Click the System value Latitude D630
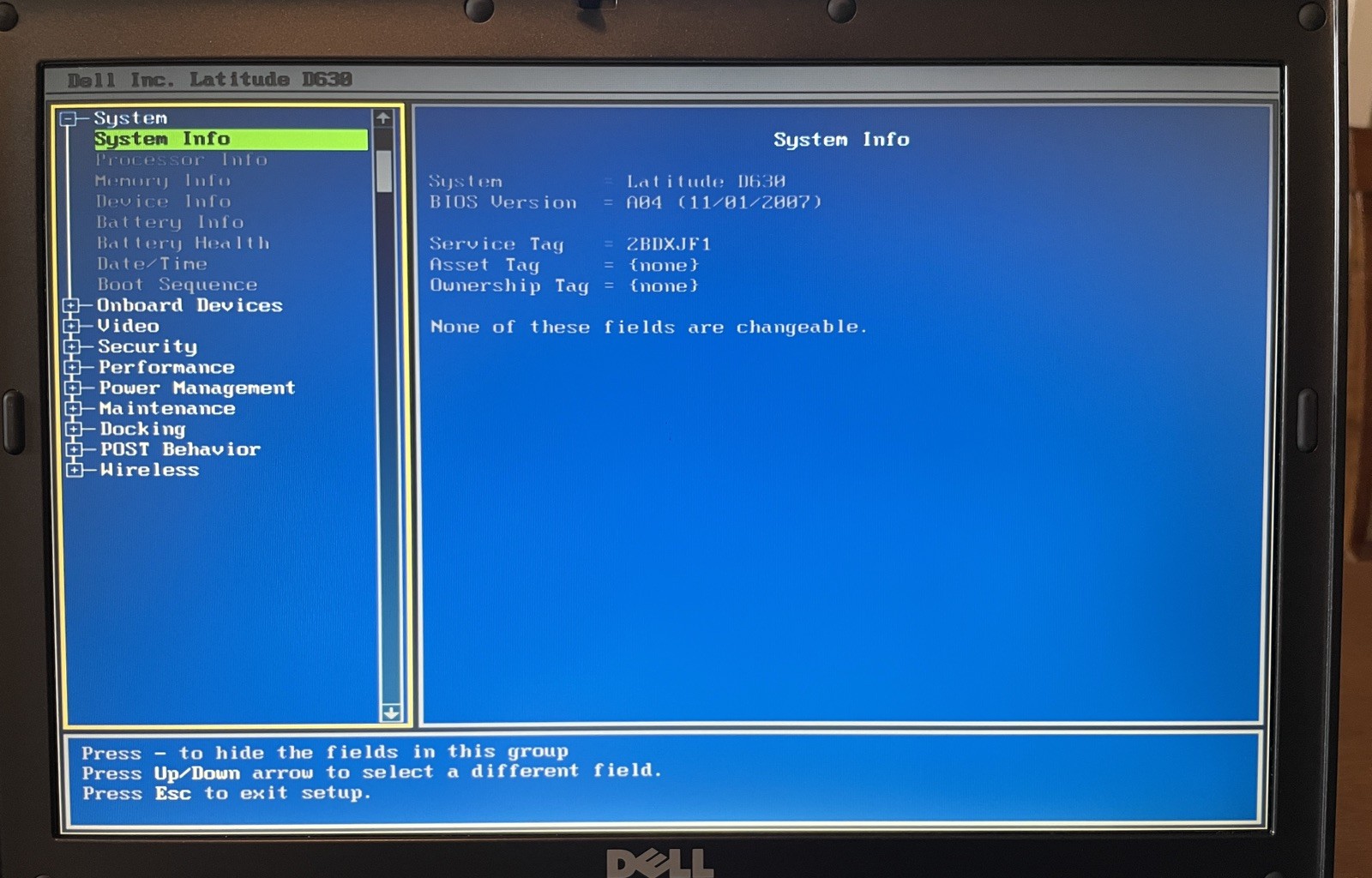 click(706, 181)
